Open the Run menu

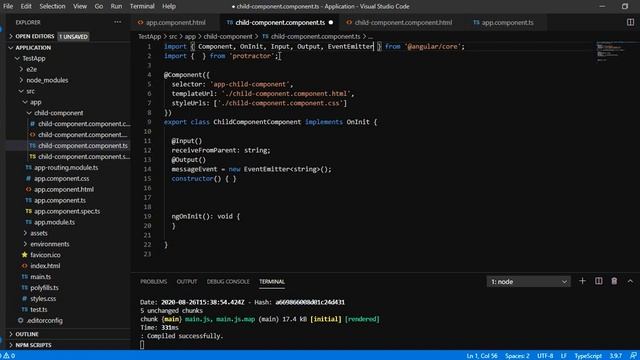(x=116, y=6)
